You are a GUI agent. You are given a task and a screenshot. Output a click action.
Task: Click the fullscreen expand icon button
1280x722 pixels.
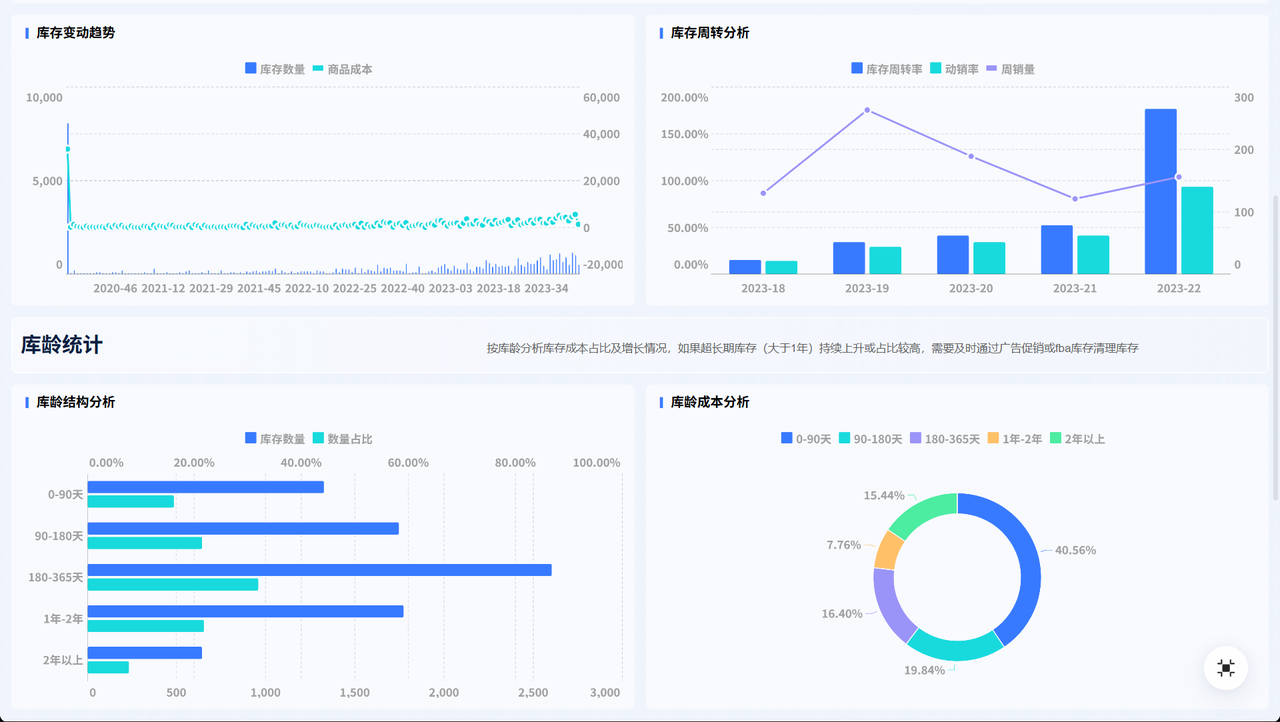point(1226,668)
